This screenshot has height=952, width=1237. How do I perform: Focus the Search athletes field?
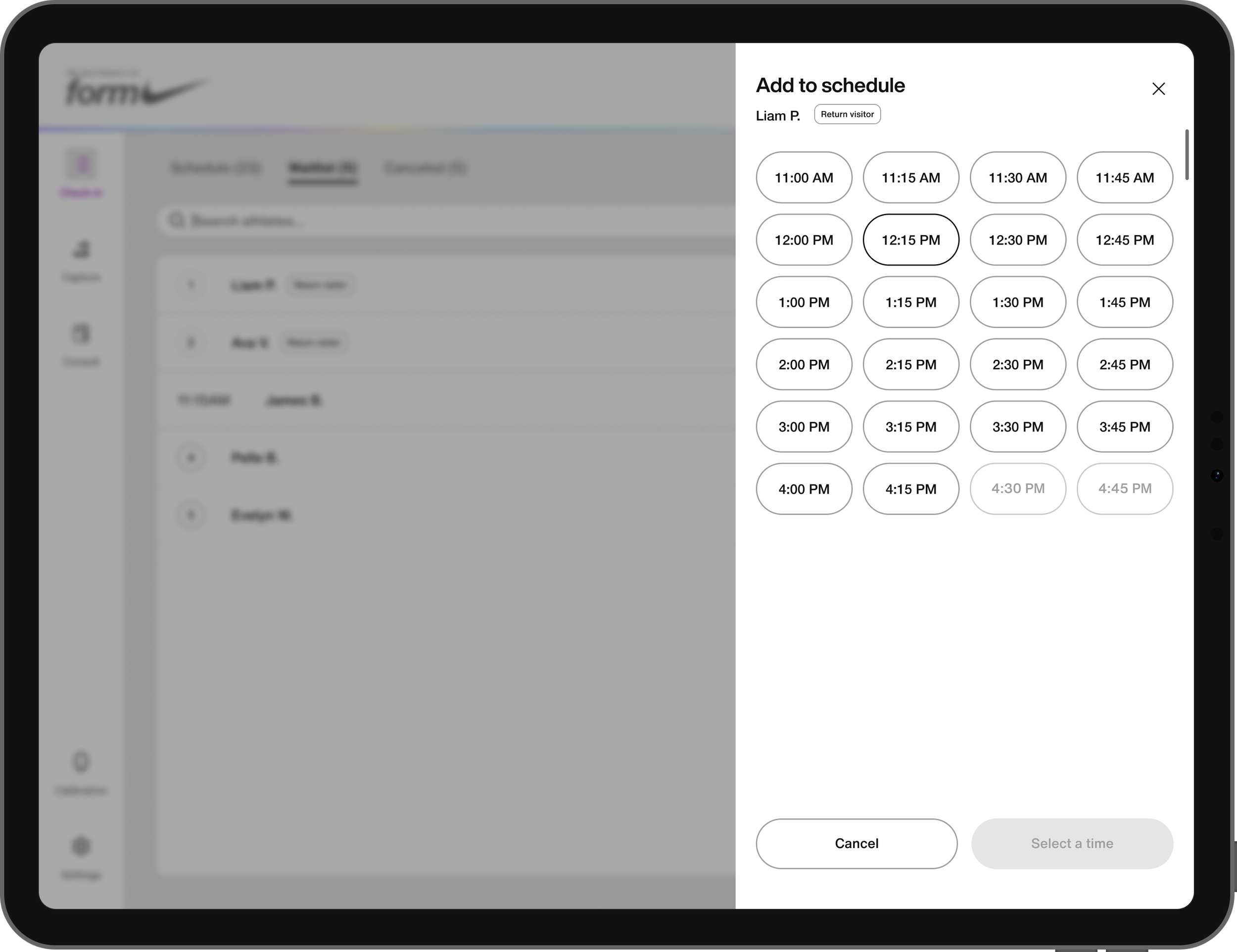point(446,220)
